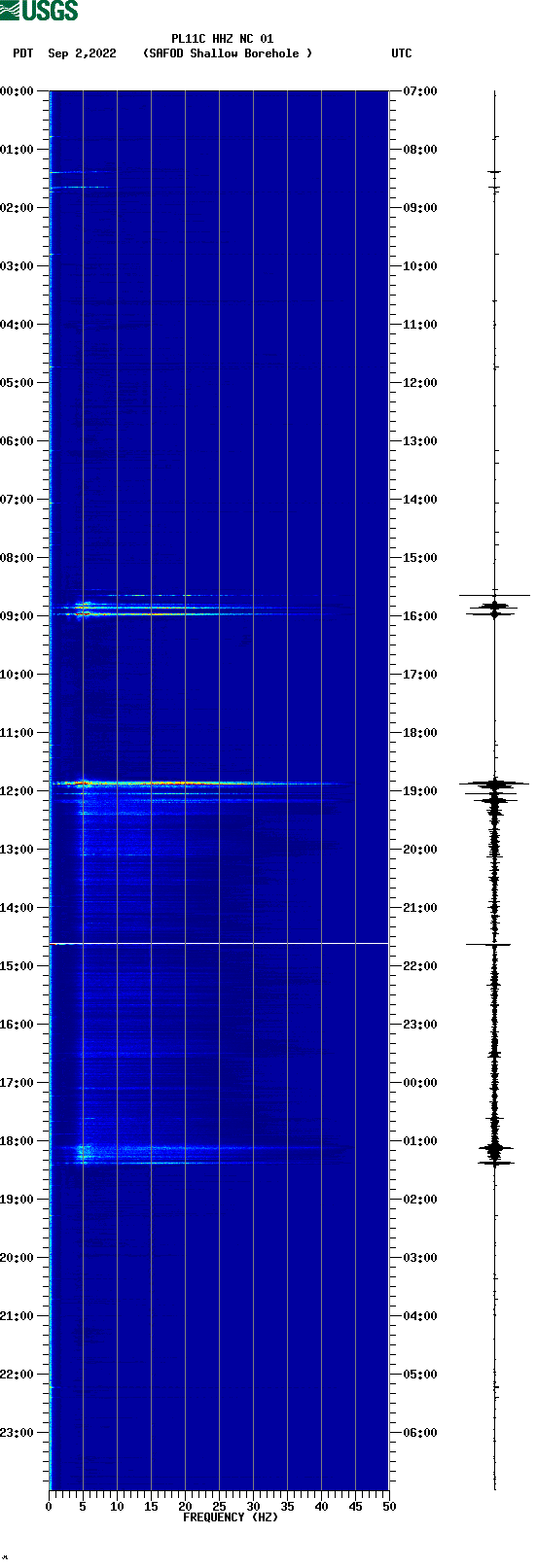Viewport: 537px width, 1568px height.
Task: Click the seismogram spike near 19:00 UTC
Action: pos(494,783)
